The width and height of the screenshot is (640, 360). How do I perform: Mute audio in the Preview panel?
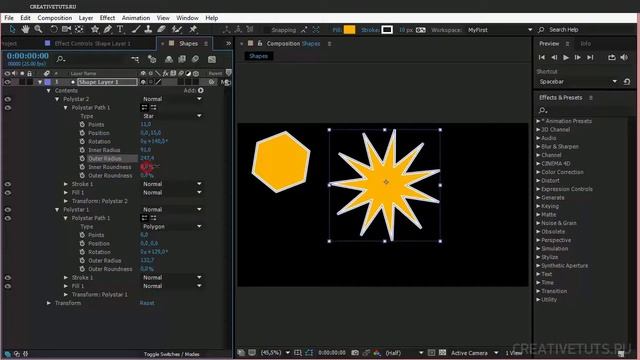point(624,58)
